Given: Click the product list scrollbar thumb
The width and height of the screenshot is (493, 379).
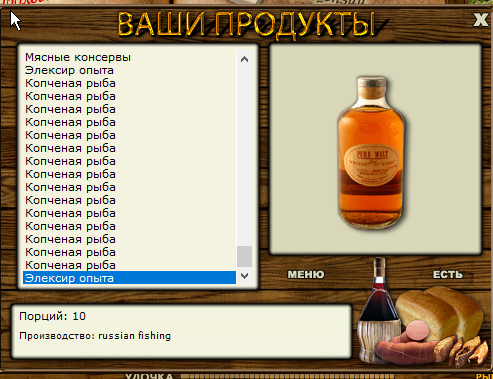Looking at the screenshot, I should 244,256.
